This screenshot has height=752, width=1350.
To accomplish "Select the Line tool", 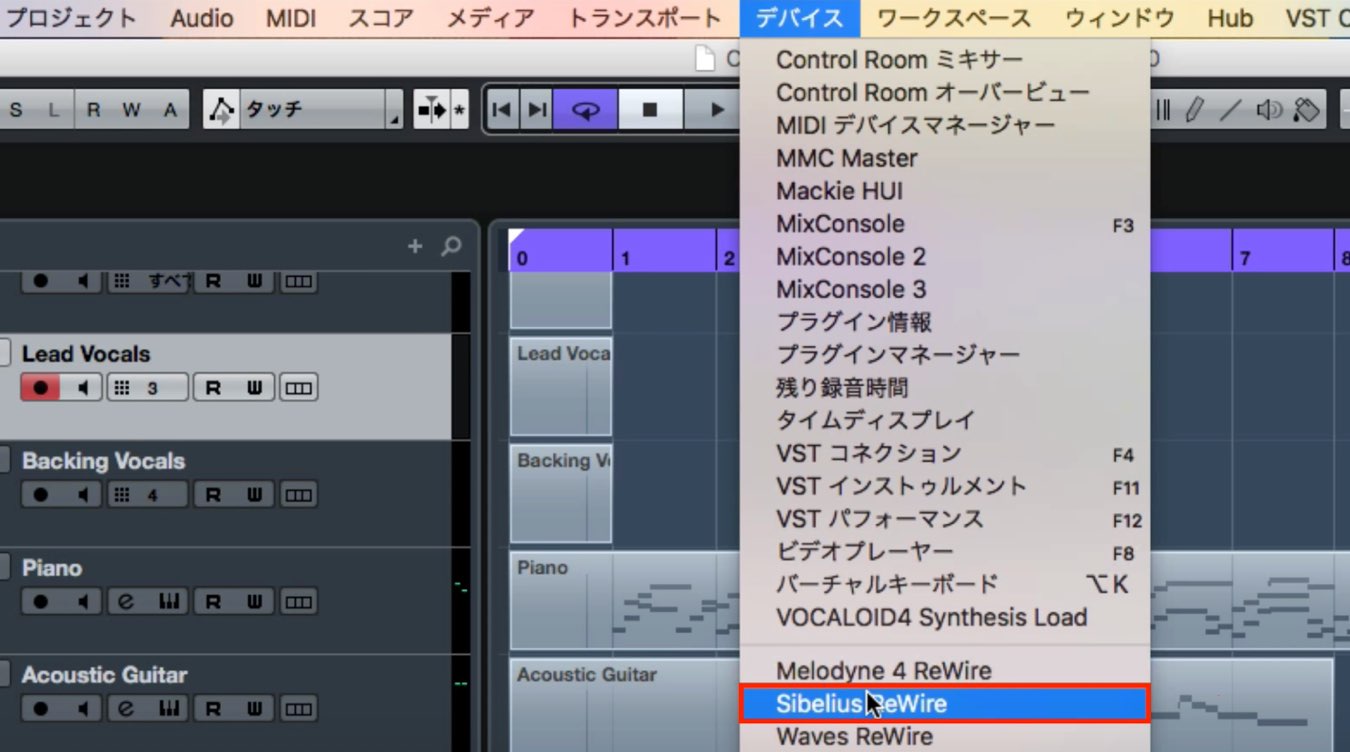I will [1230, 110].
